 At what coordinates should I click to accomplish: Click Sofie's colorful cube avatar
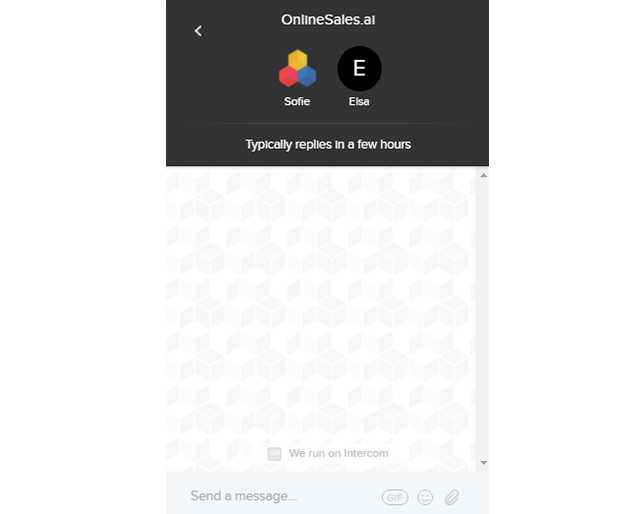(297, 68)
